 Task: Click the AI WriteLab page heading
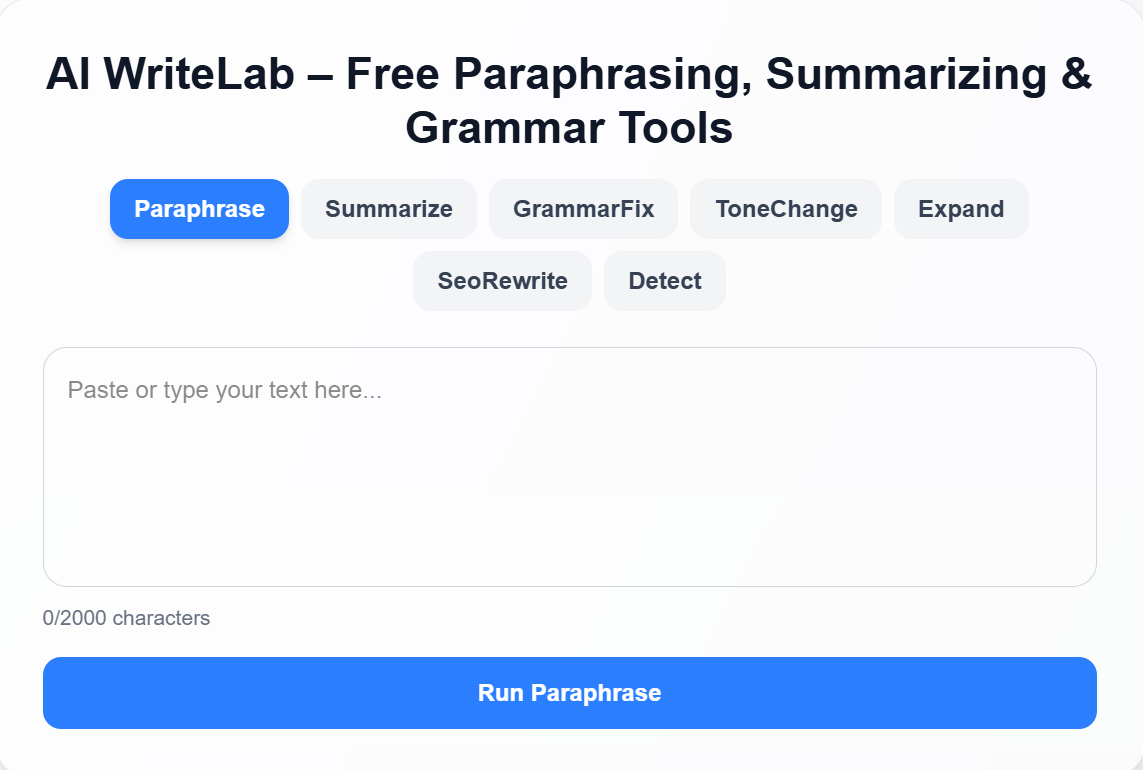[569, 100]
